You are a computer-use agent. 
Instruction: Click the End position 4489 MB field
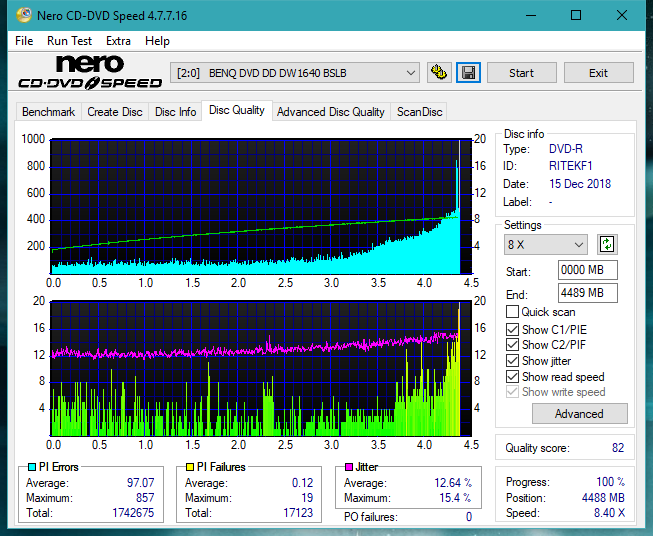coord(587,293)
